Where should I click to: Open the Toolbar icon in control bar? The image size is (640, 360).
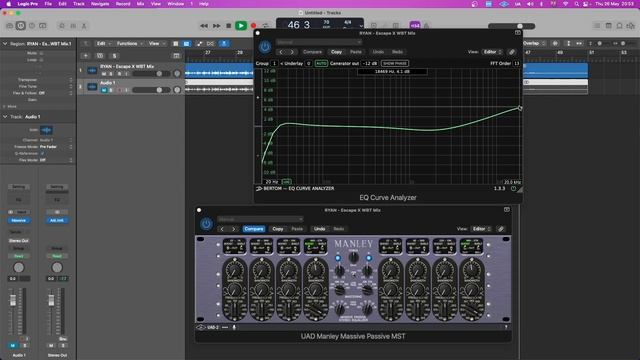click(43, 26)
